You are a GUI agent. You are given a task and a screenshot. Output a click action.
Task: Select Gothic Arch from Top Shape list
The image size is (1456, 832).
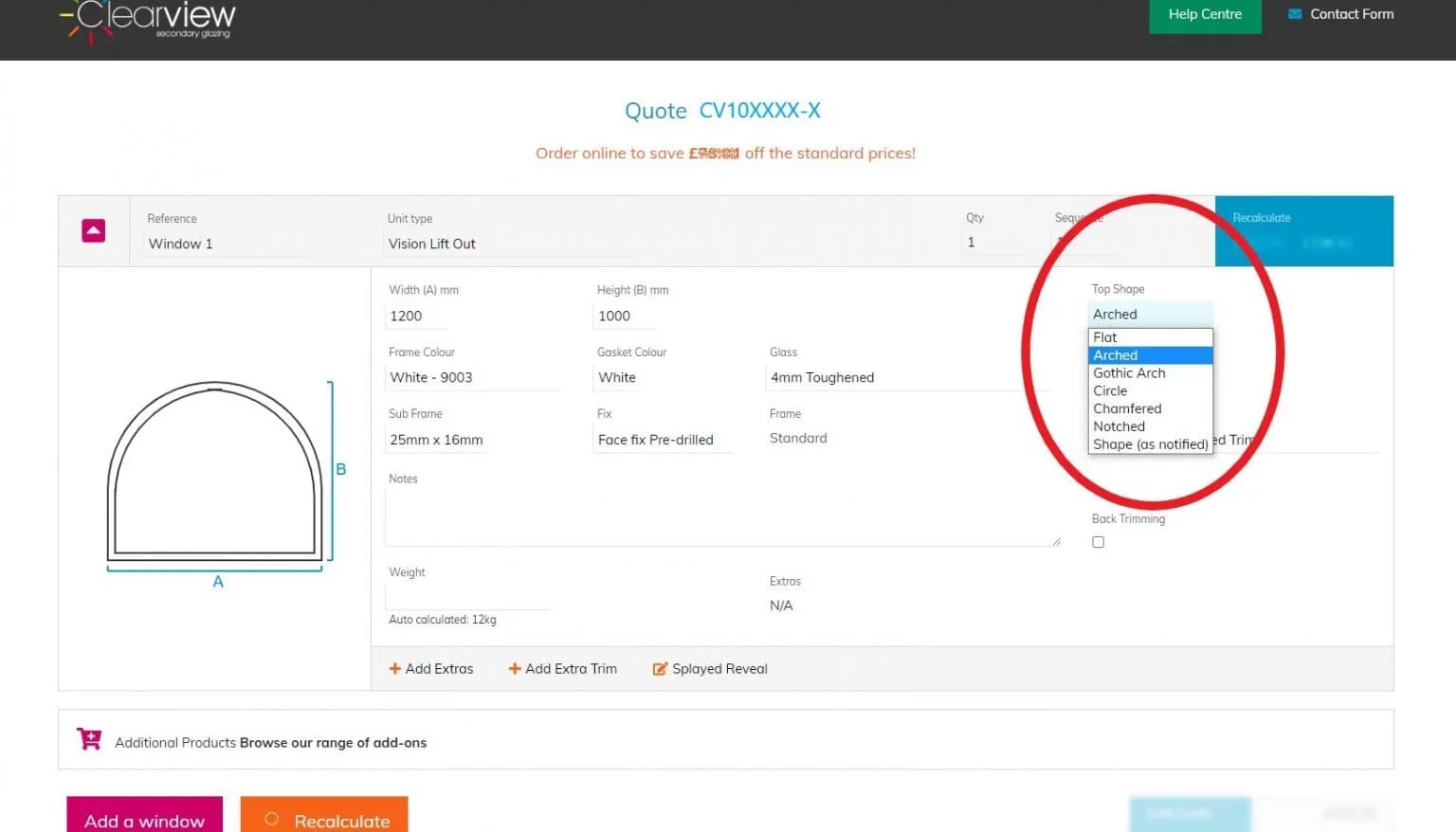click(1129, 373)
